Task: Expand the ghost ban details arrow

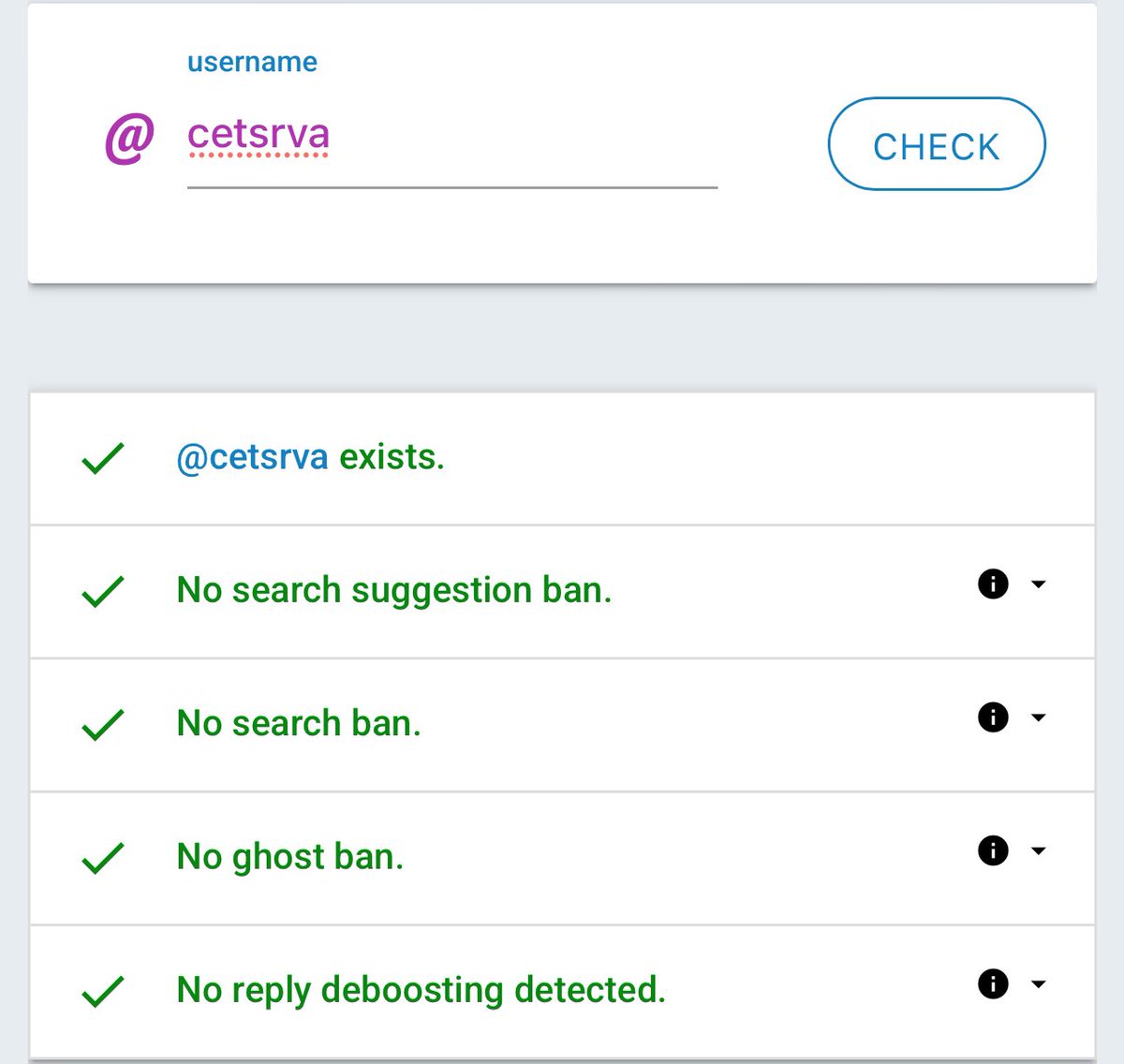Action: click(1038, 850)
